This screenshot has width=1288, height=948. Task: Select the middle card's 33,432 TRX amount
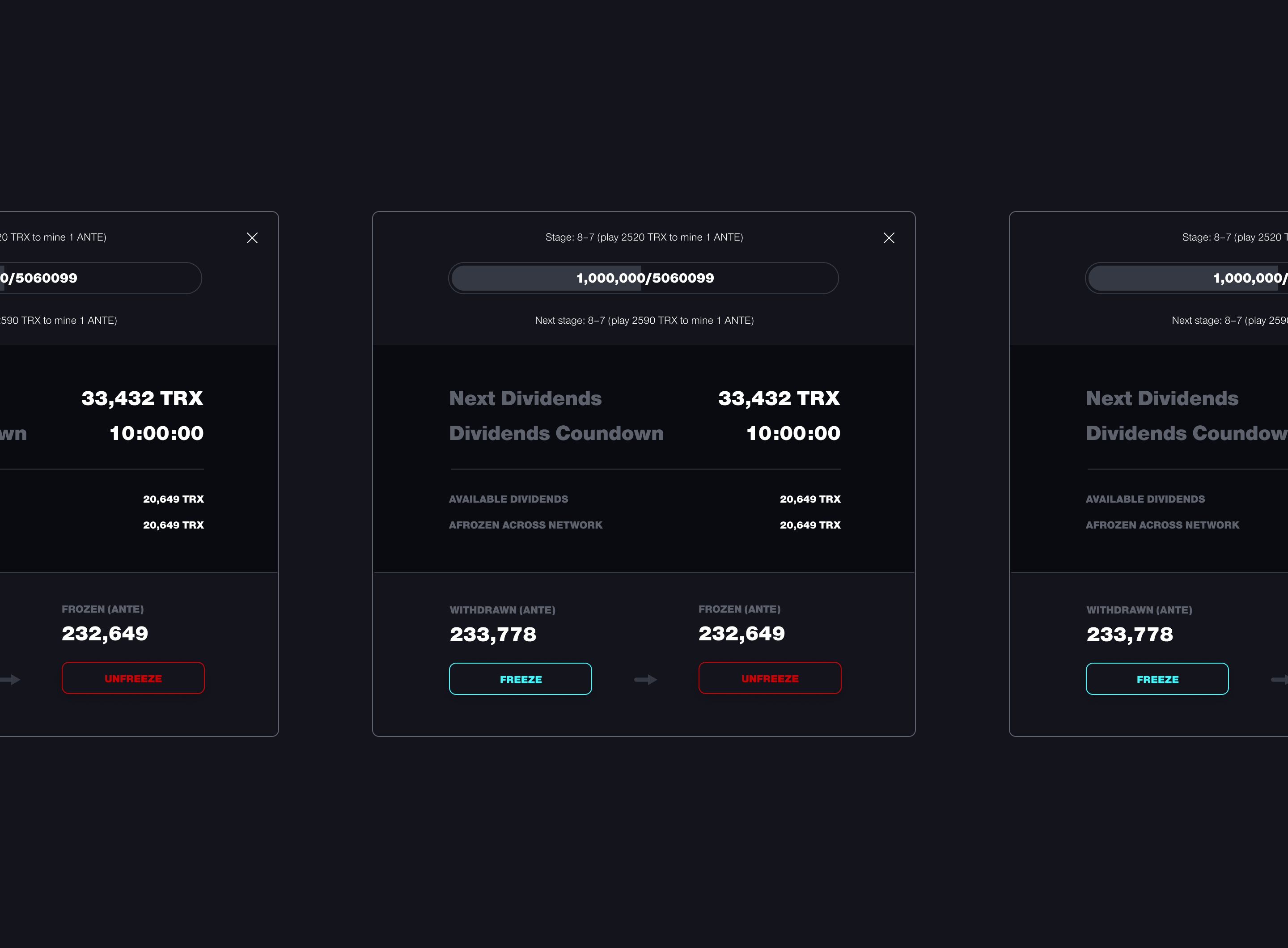point(778,398)
